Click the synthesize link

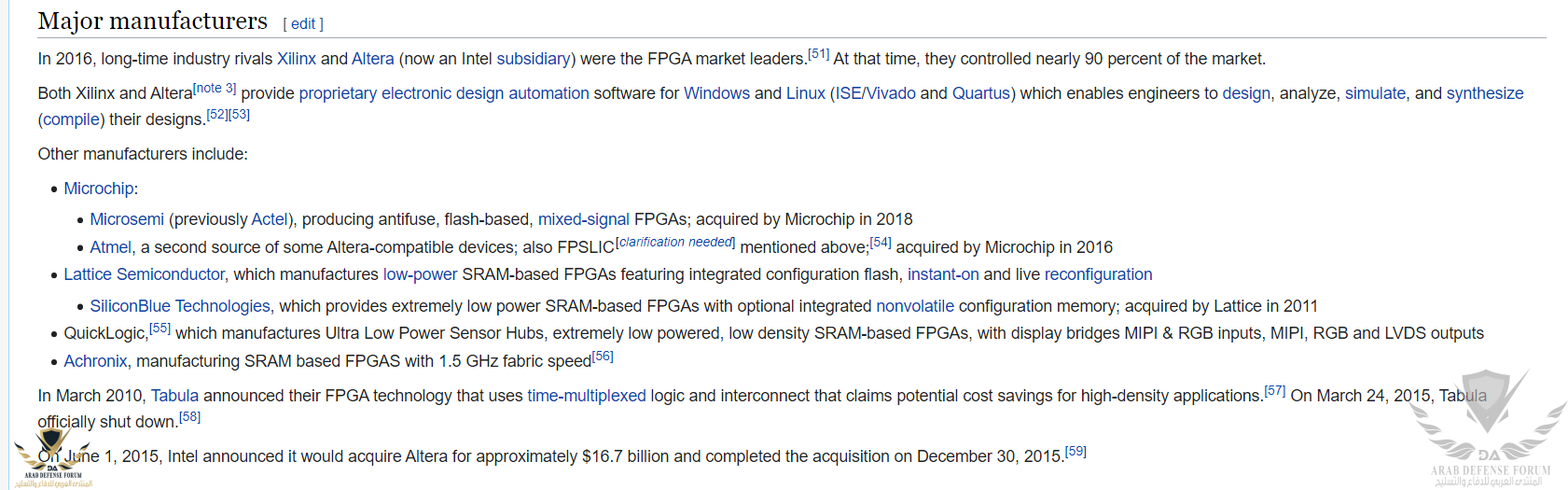1484,93
